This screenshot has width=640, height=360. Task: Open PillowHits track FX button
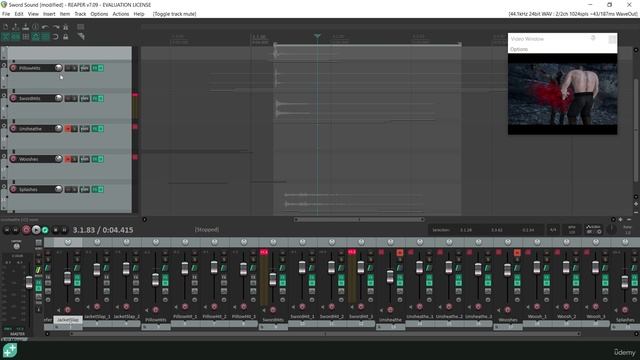coord(95,68)
